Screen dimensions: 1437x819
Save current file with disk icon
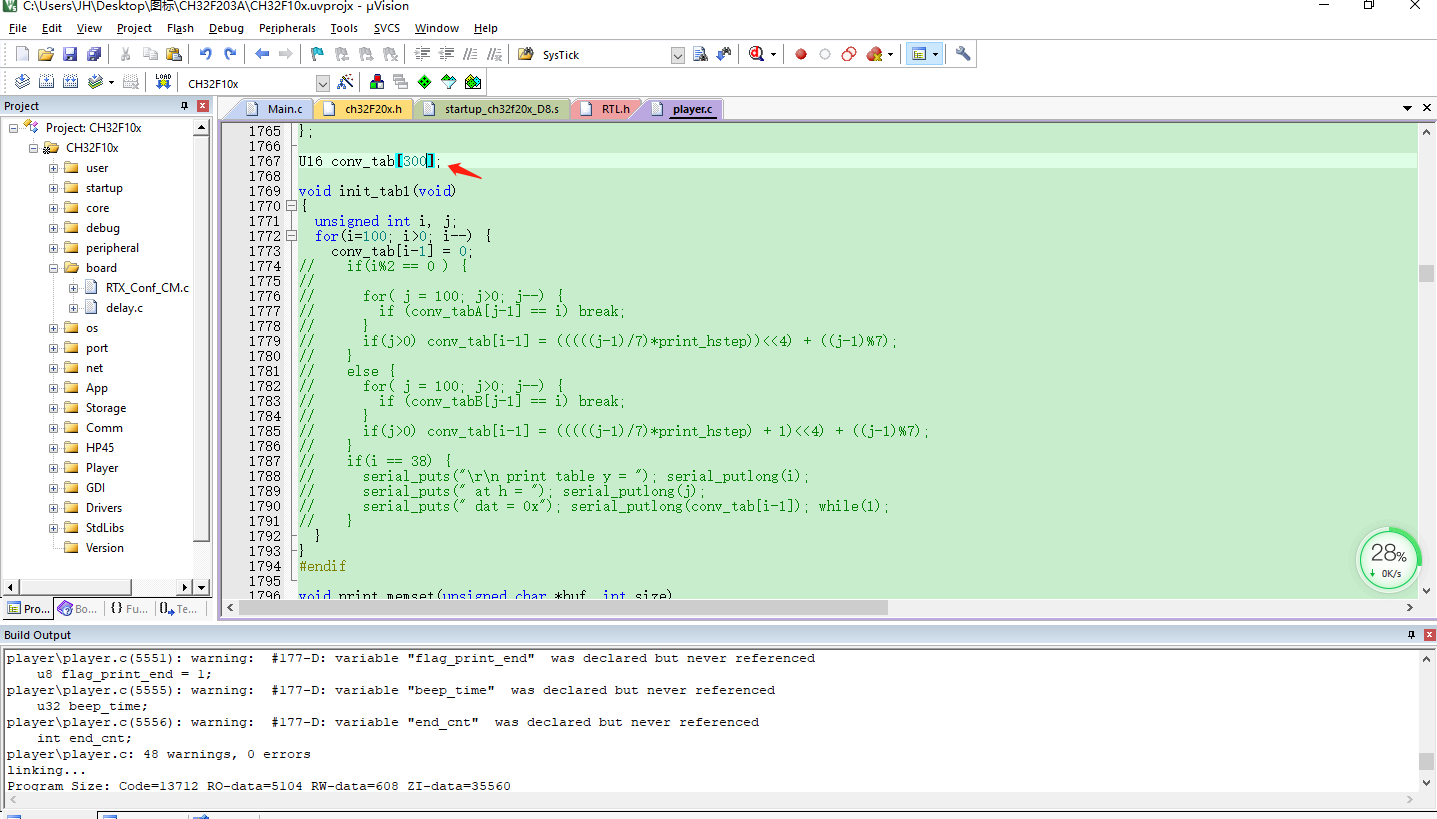tap(70, 54)
